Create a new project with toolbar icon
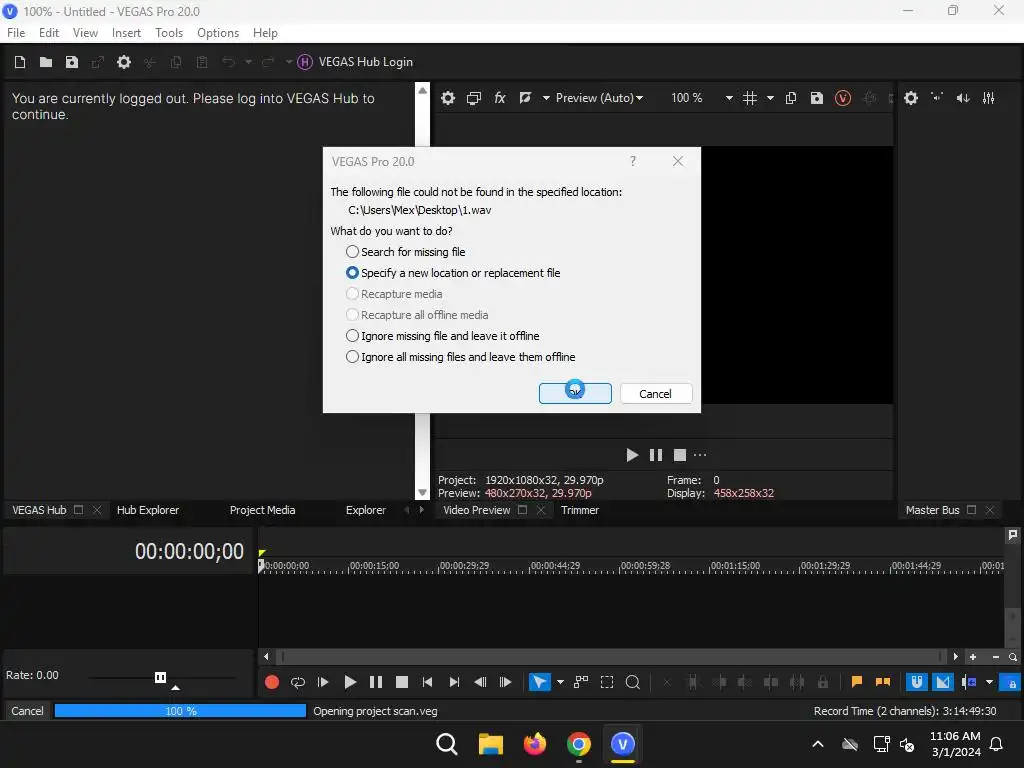Image resolution: width=1024 pixels, height=768 pixels. [20, 62]
